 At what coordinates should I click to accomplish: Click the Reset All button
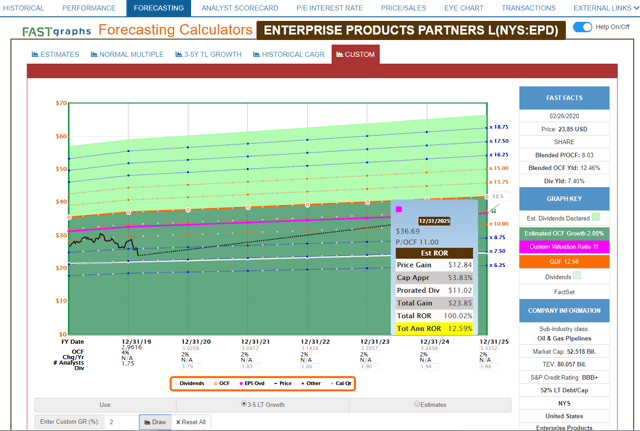[191, 422]
